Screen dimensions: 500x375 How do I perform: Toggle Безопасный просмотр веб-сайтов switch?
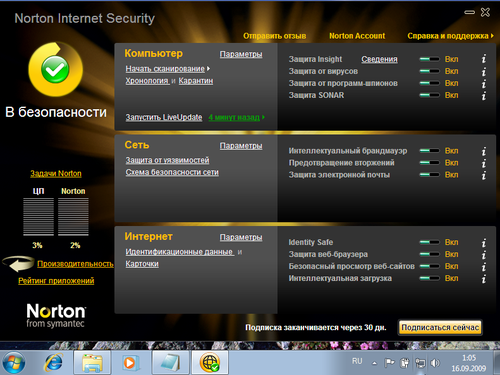[x=429, y=266]
